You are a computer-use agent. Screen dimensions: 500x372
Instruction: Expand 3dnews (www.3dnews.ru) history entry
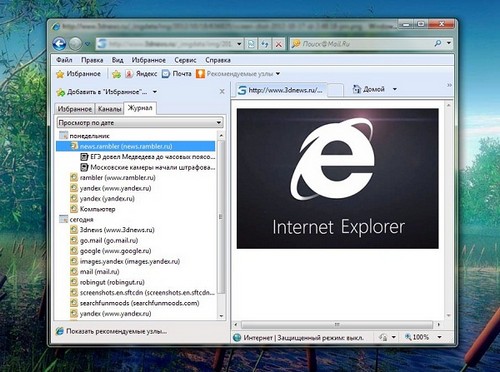112,230
